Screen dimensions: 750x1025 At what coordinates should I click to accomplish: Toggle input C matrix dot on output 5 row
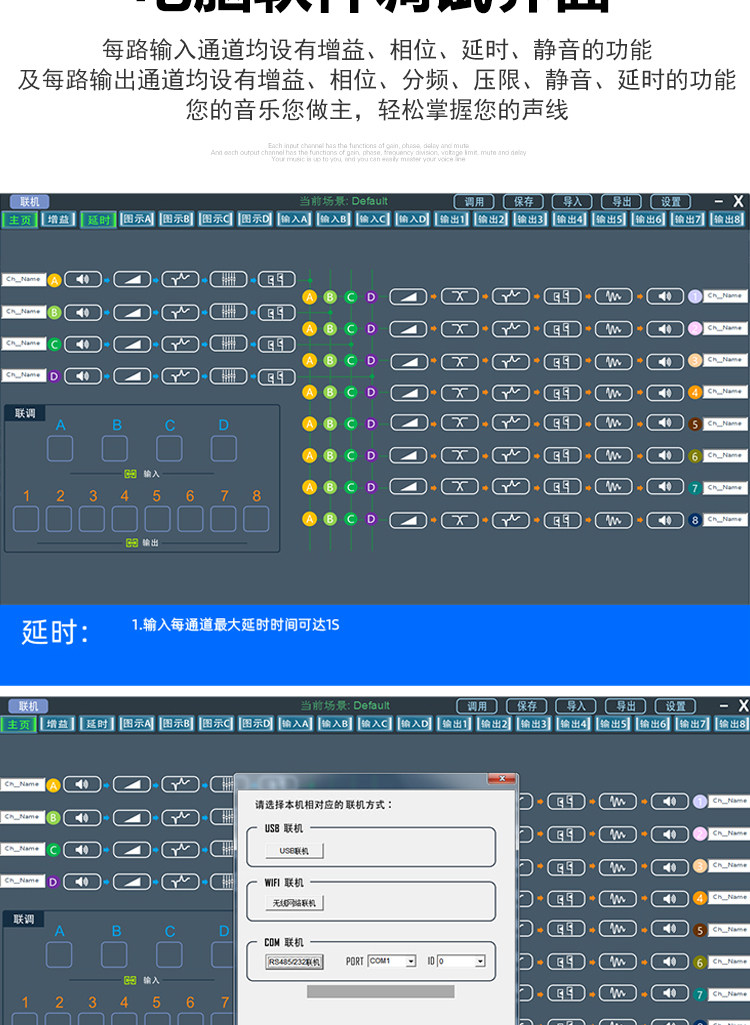pyautogui.click(x=350, y=424)
